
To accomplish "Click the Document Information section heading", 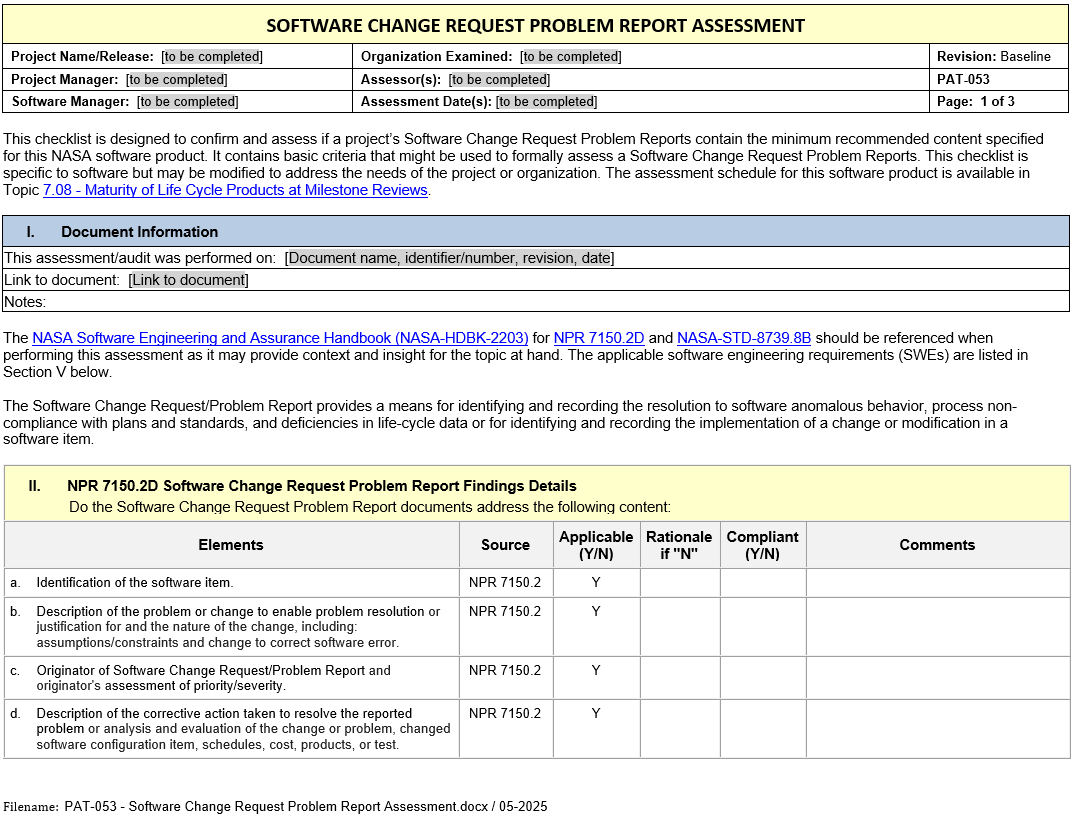I will (x=139, y=232).
